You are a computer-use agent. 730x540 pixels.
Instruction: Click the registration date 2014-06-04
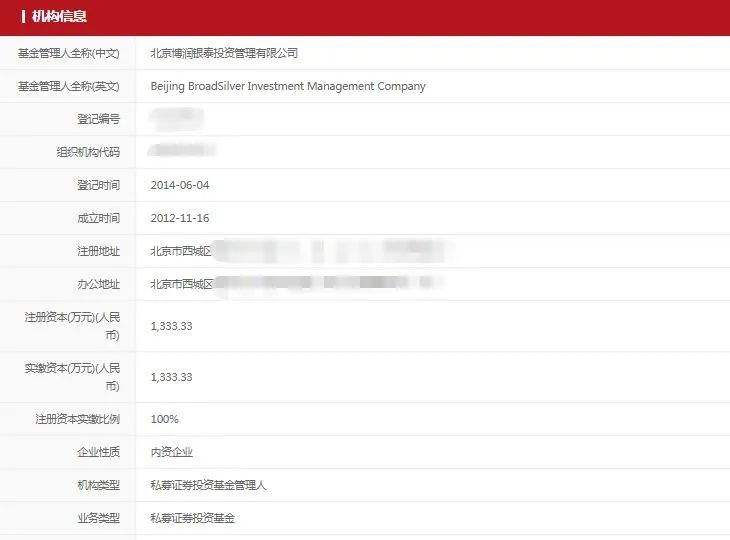click(179, 185)
